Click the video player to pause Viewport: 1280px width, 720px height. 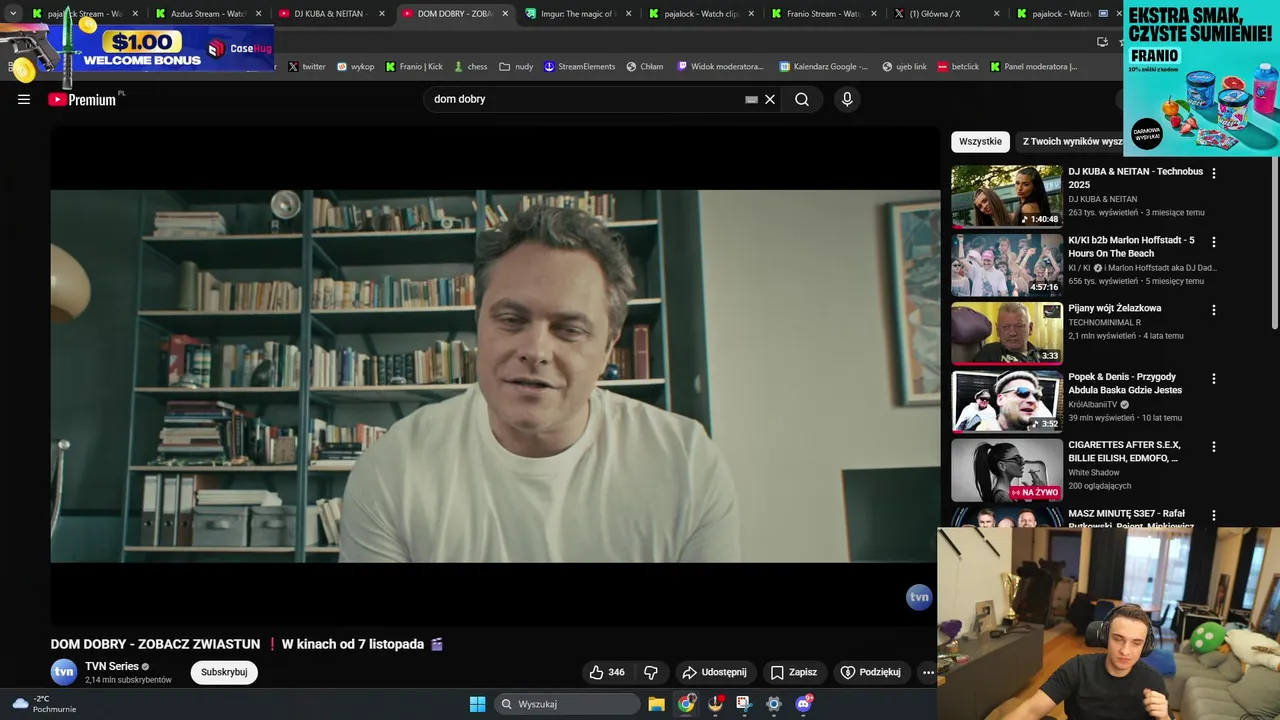point(495,375)
